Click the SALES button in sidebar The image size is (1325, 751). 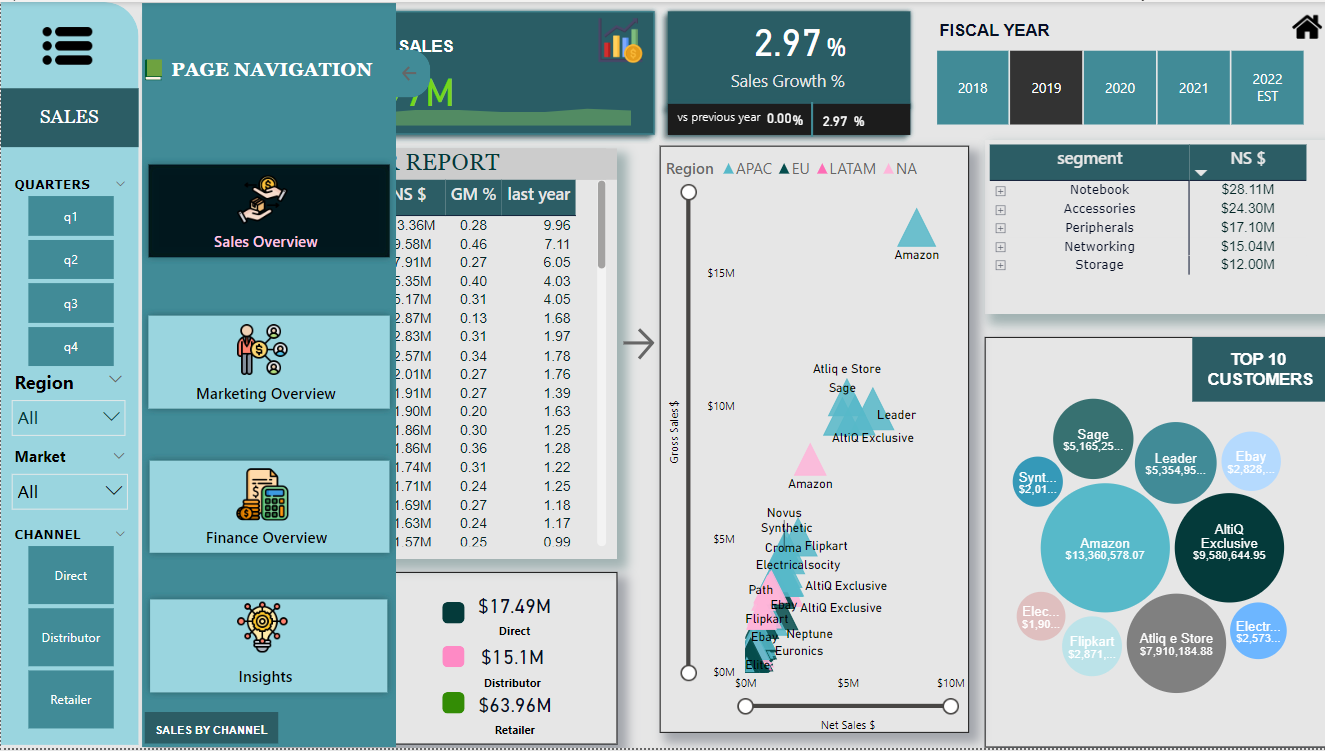point(69,117)
